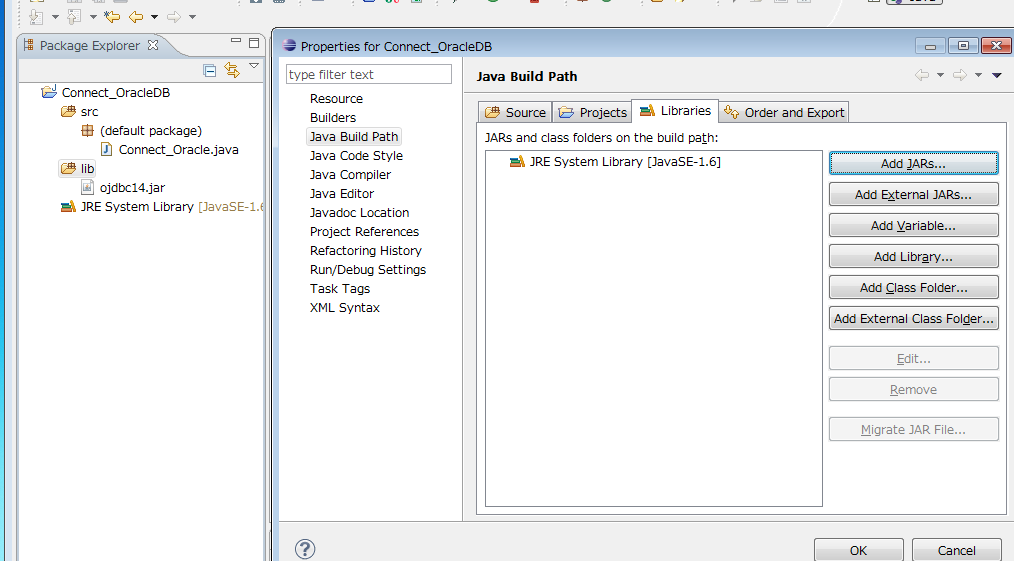The height and width of the screenshot is (561, 1014).
Task: Click Previous Annotation toolbar icon
Action: [74, 17]
